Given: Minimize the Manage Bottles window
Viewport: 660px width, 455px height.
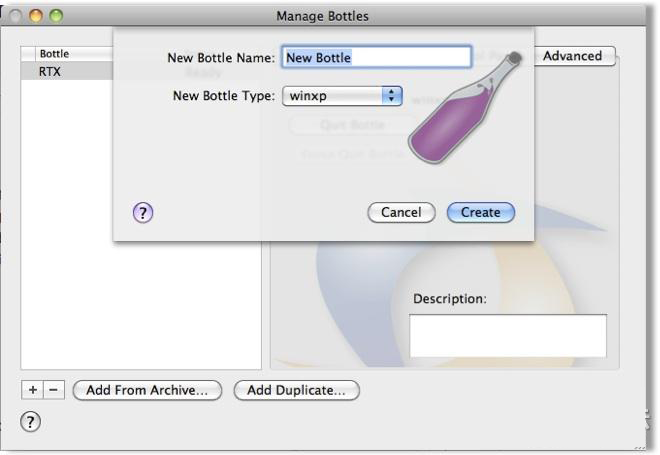Looking at the screenshot, I should pos(38,16).
